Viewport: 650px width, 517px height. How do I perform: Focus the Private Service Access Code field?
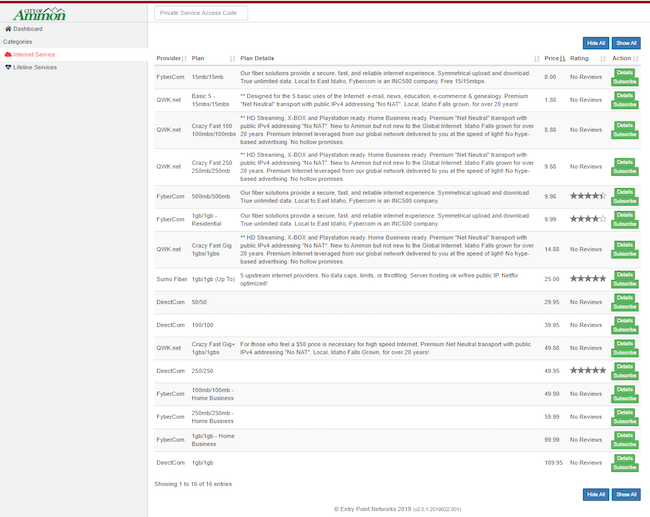point(200,13)
